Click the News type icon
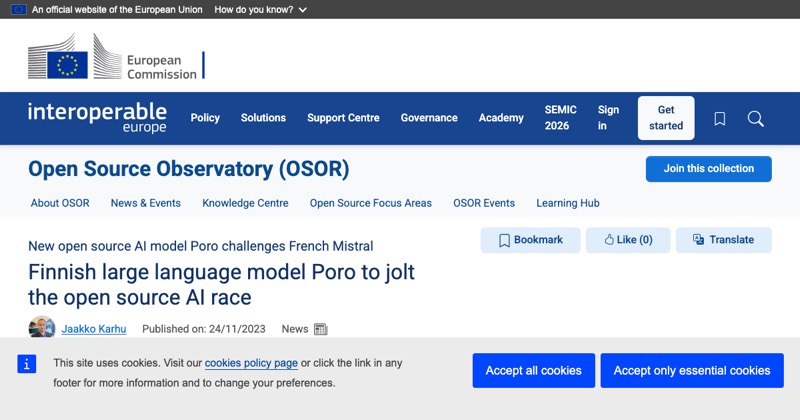The width and height of the screenshot is (800, 420). click(x=320, y=329)
